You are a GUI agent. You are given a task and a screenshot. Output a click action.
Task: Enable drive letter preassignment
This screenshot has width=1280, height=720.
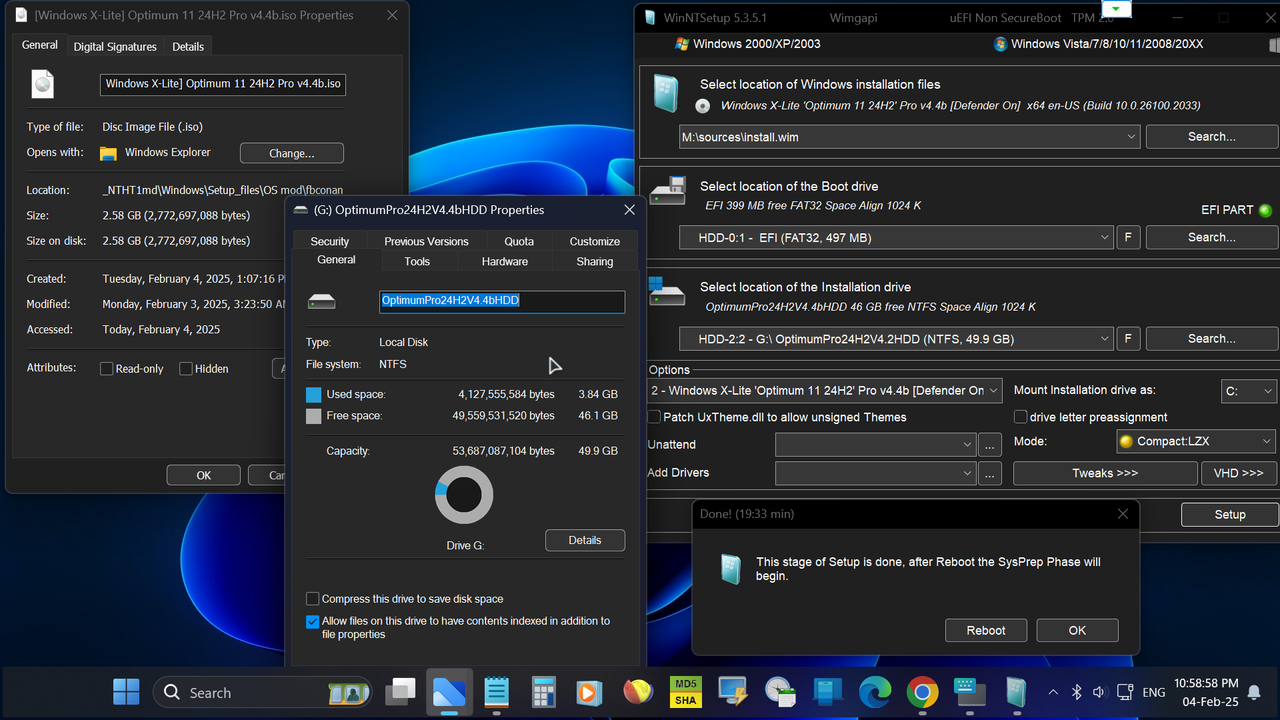point(1020,417)
